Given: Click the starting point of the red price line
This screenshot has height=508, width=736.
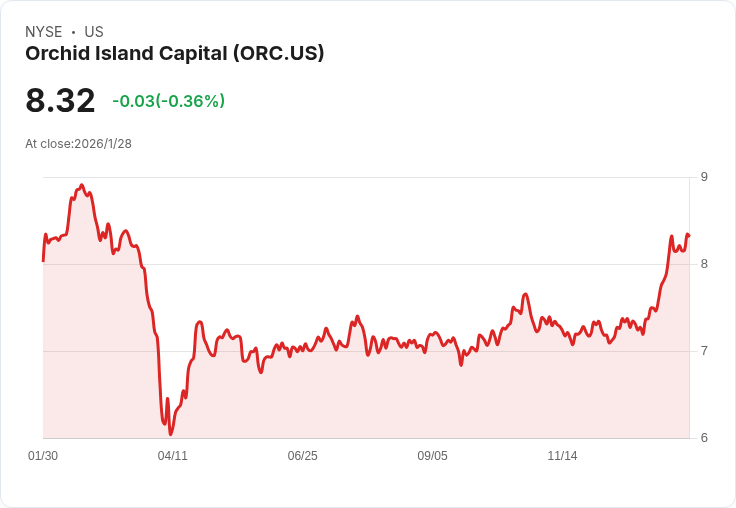Looking at the screenshot, I should (x=43, y=261).
